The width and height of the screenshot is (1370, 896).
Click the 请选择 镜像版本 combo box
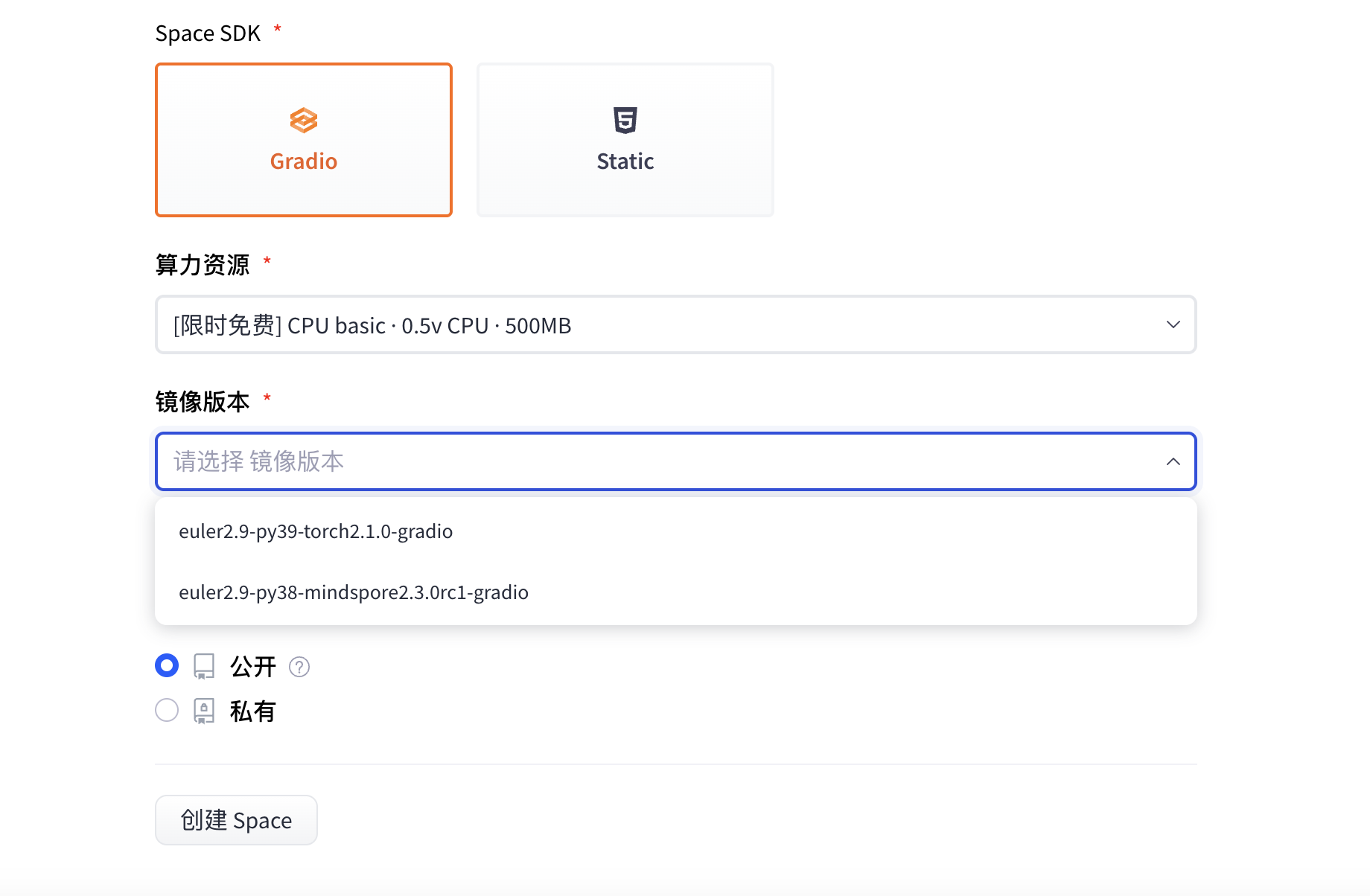point(676,461)
